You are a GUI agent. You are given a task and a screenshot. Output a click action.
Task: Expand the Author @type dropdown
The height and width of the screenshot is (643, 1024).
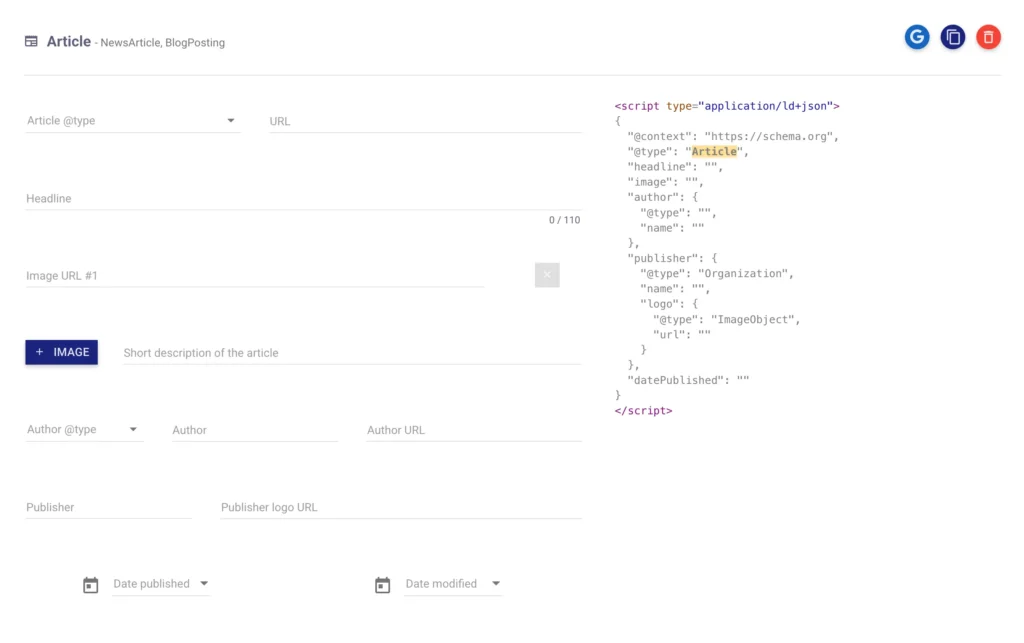tap(84, 430)
